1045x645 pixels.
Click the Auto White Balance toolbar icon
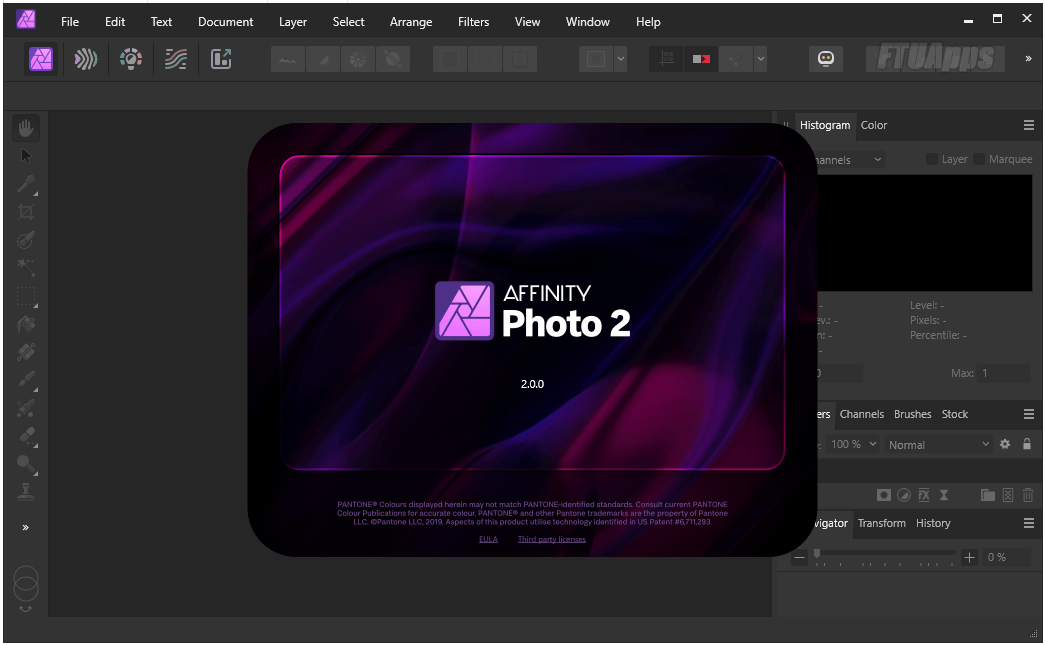pyautogui.click(x=393, y=59)
